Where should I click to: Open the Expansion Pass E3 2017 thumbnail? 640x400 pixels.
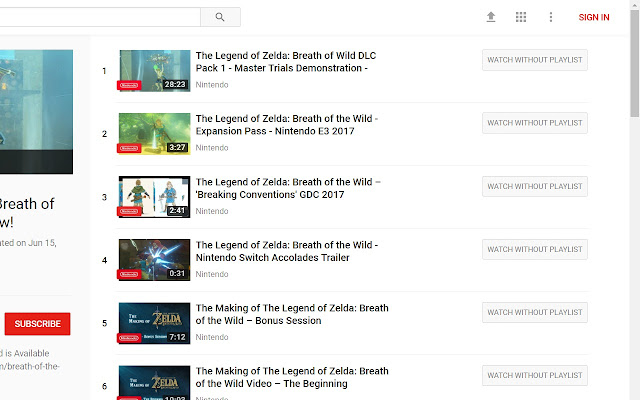click(154, 134)
